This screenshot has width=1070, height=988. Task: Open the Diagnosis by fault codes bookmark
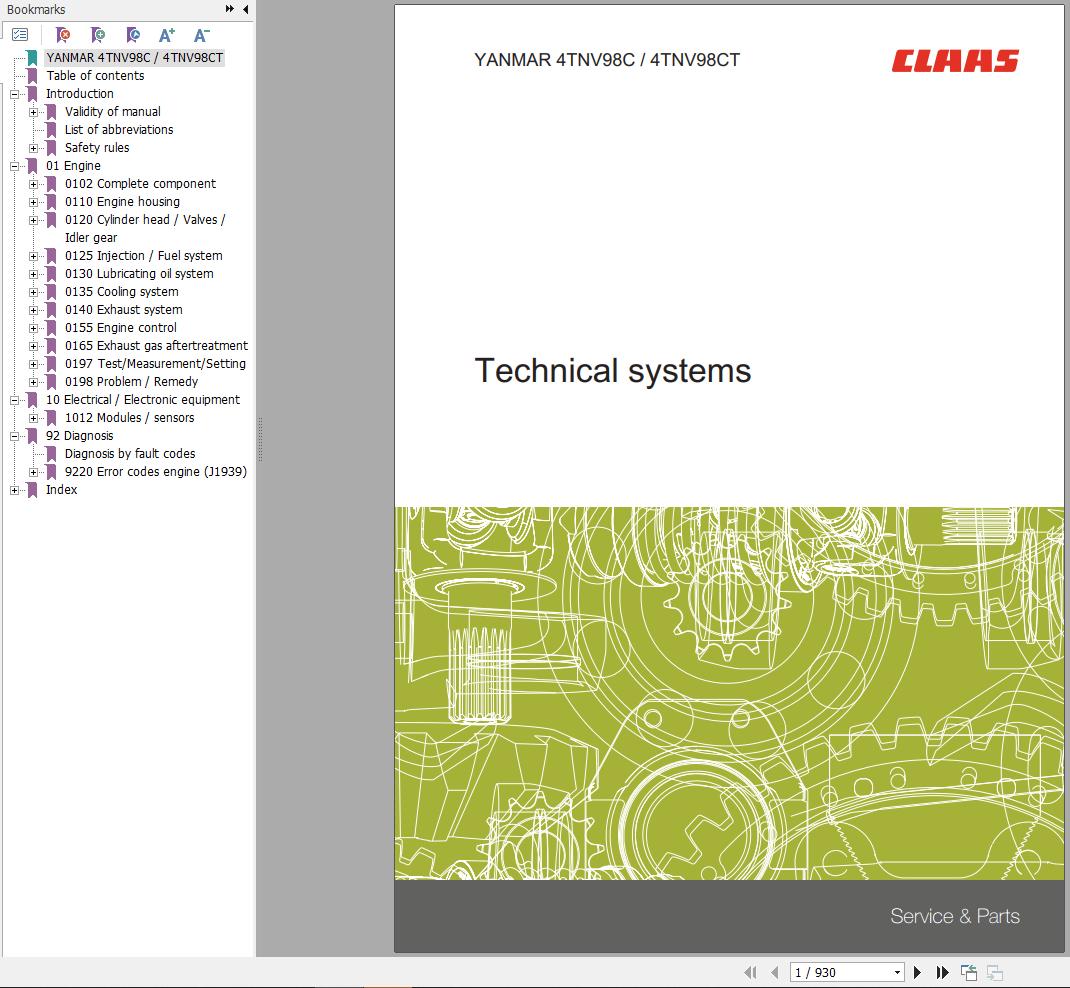click(x=130, y=454)
